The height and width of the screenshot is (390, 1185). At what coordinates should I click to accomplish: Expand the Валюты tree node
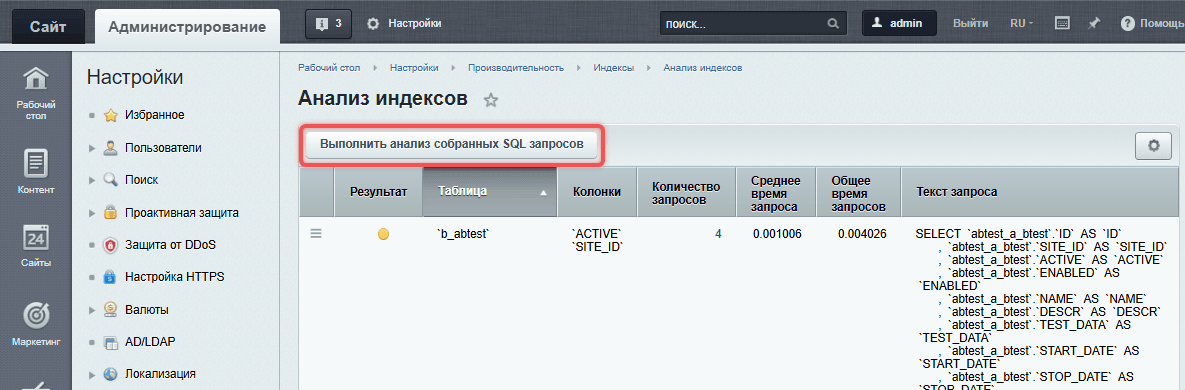point(92,310)
